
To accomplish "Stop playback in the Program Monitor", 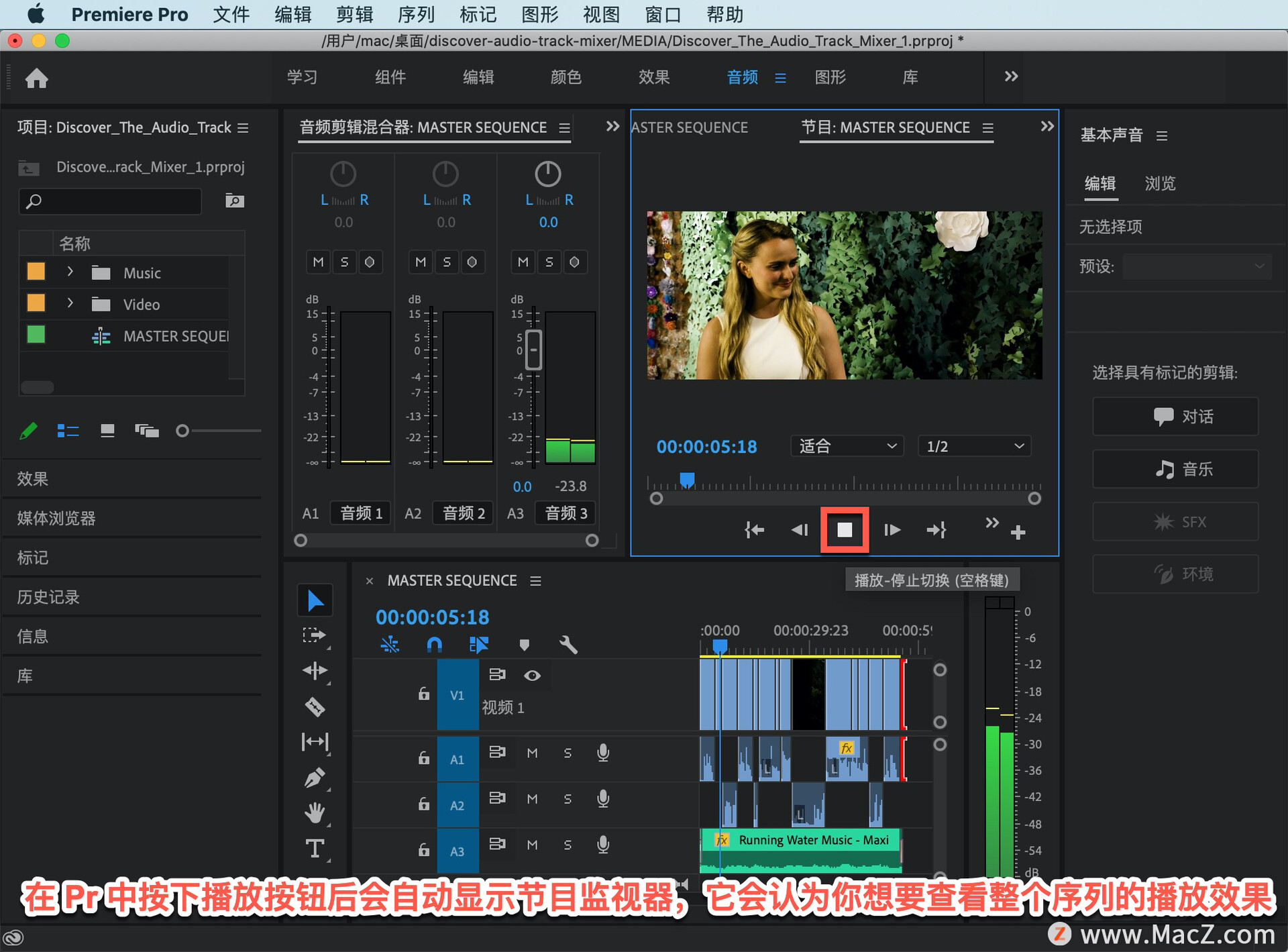I will point(845,530).
